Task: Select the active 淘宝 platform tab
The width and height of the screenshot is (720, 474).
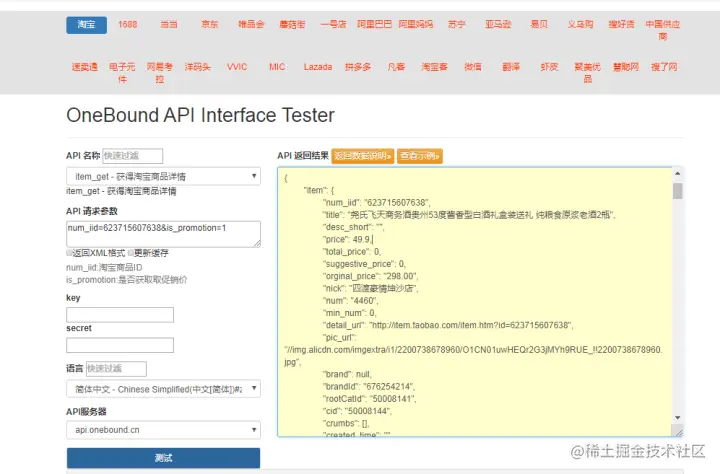Action: [86, 25]
